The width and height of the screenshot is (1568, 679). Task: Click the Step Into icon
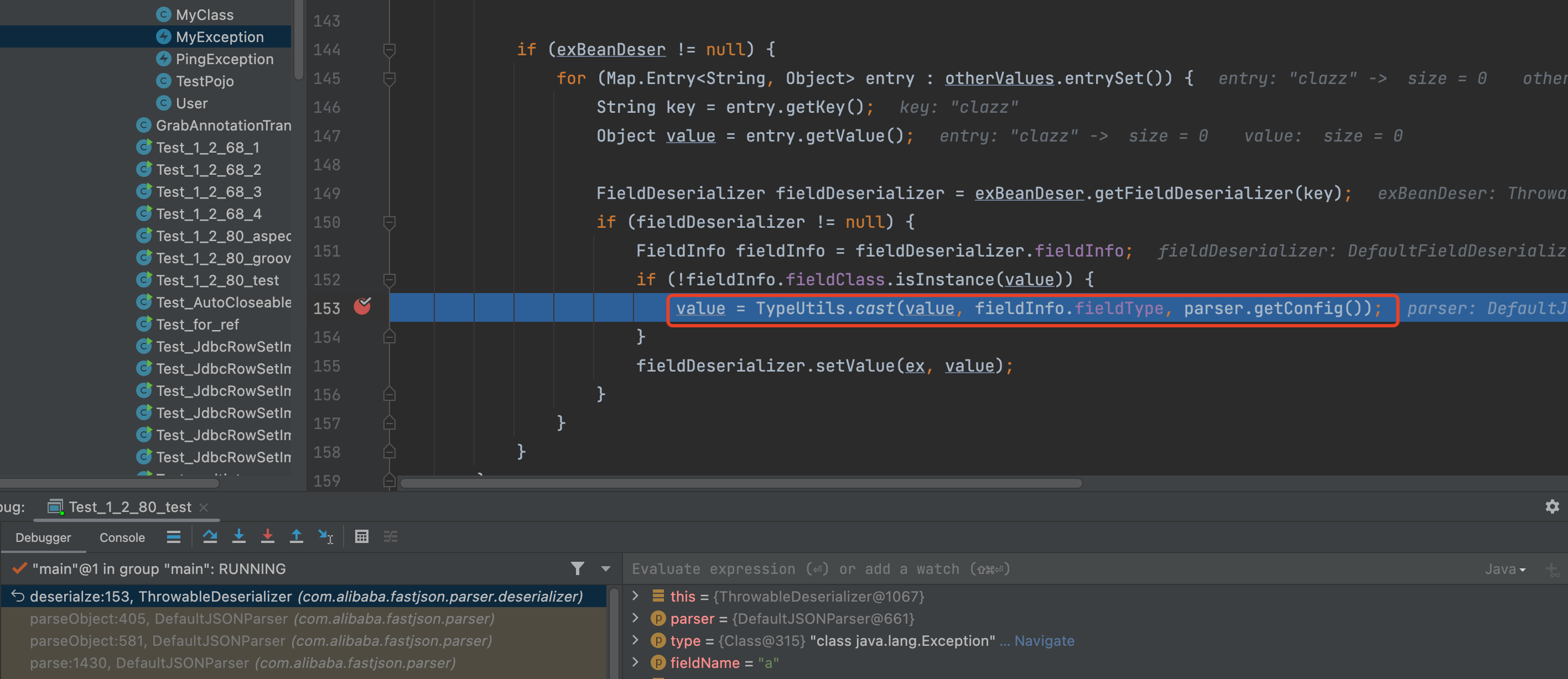239,537
